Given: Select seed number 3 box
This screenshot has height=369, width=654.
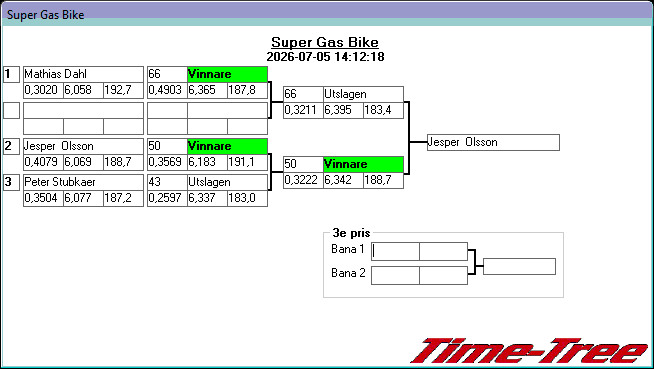Looking at the screenshot, I should coord(11,182).
